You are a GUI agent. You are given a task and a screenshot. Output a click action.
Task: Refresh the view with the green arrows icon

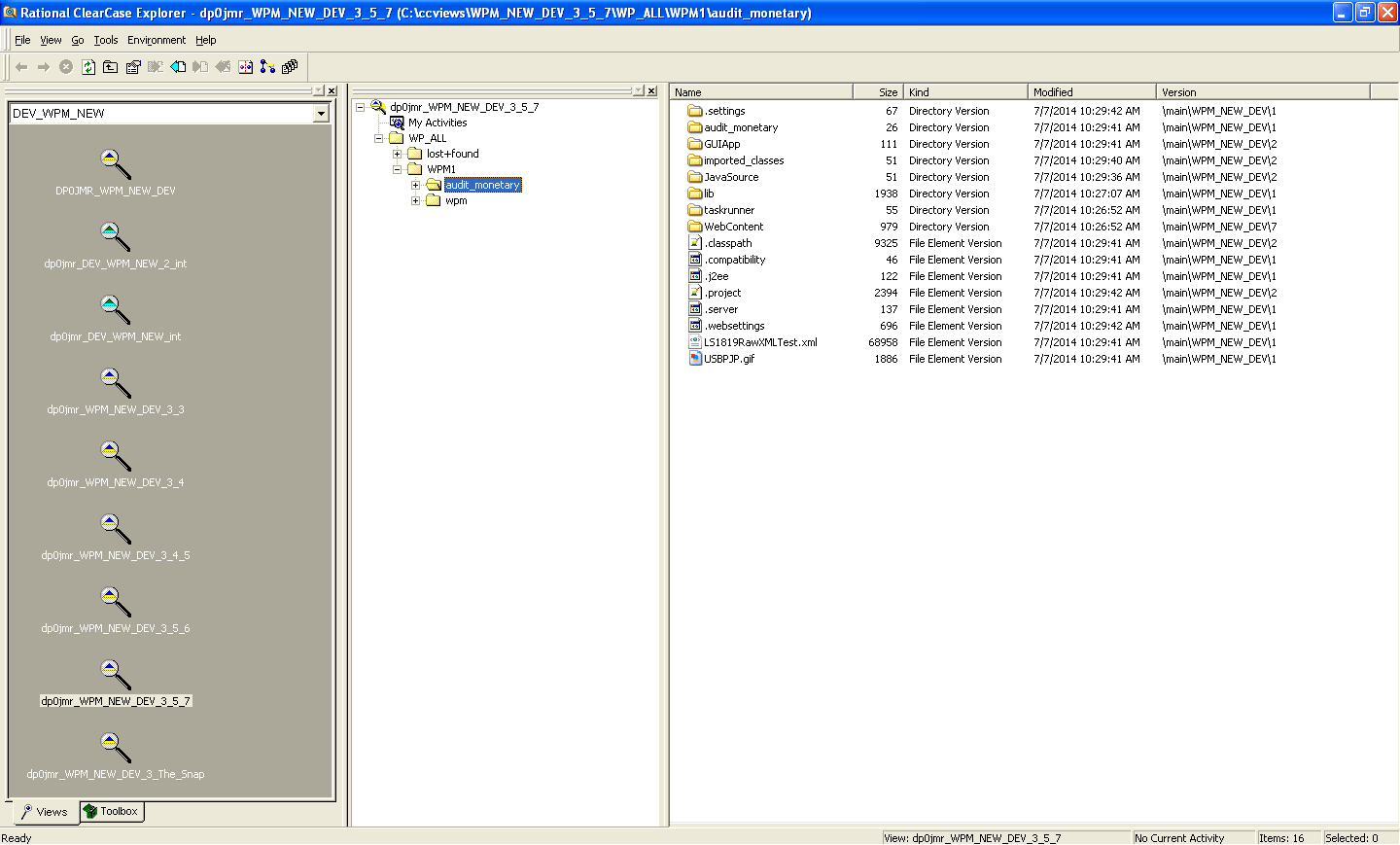(x=88, y=67)
